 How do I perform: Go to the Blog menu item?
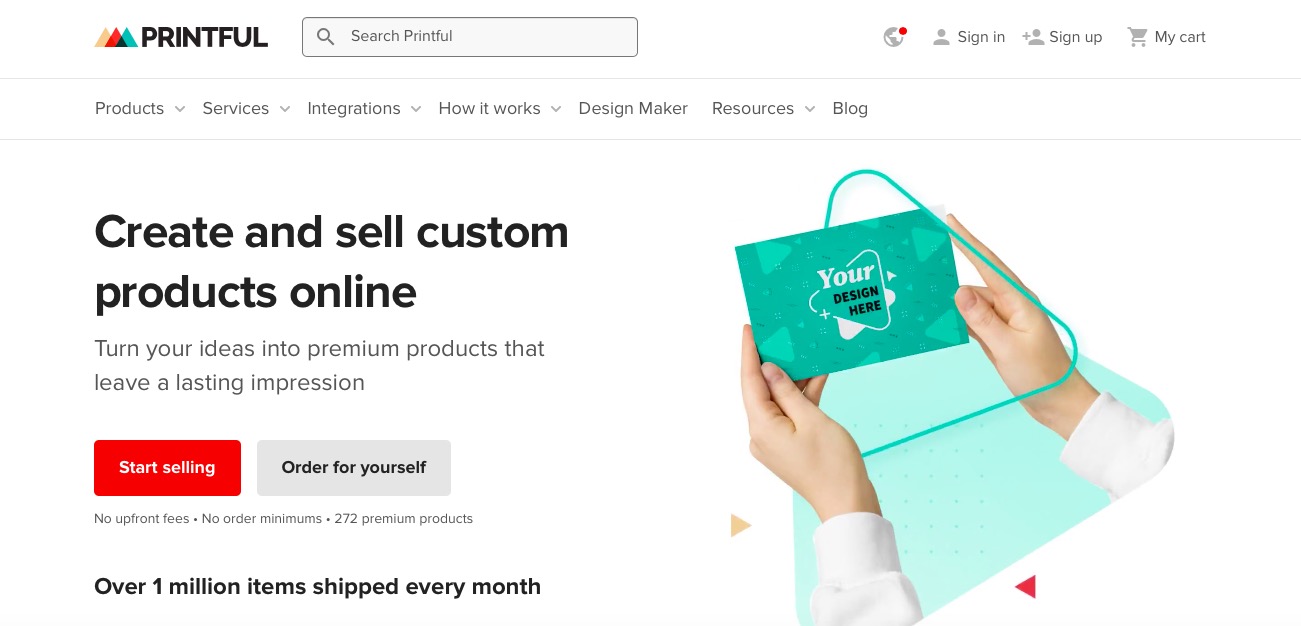click(850, 108)
